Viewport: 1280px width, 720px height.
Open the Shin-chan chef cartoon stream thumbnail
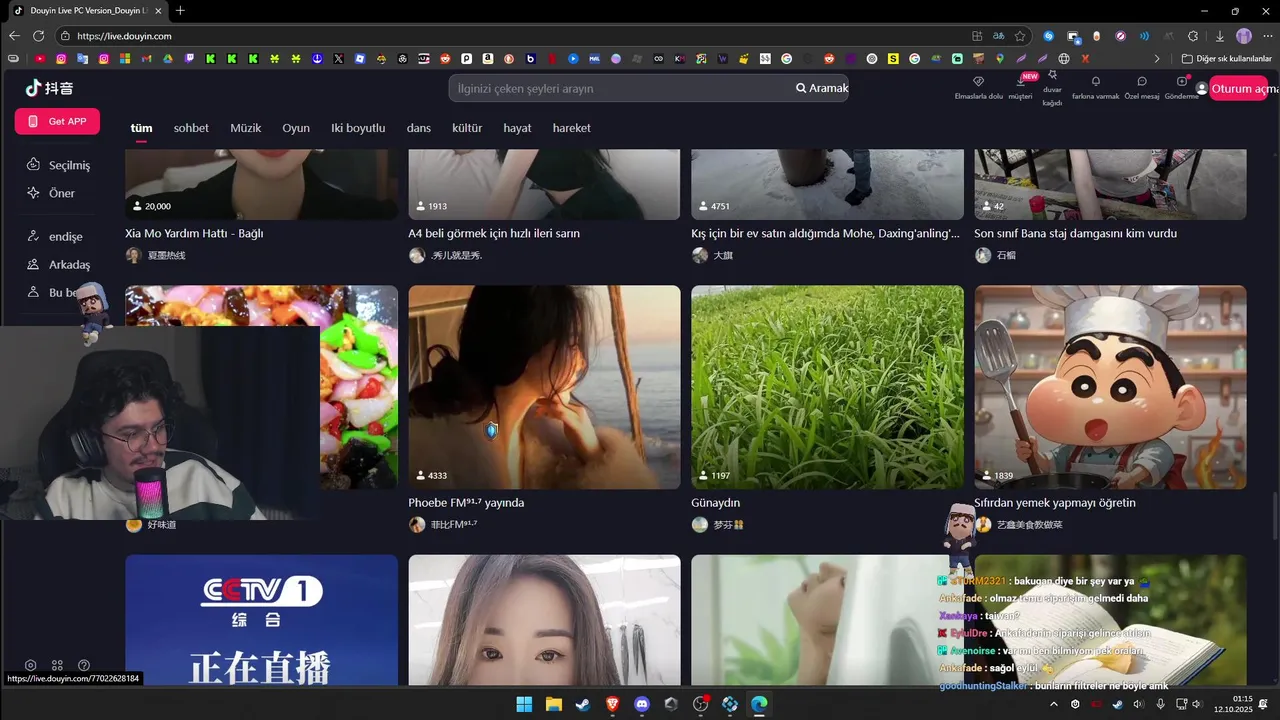pos(1110,387)
